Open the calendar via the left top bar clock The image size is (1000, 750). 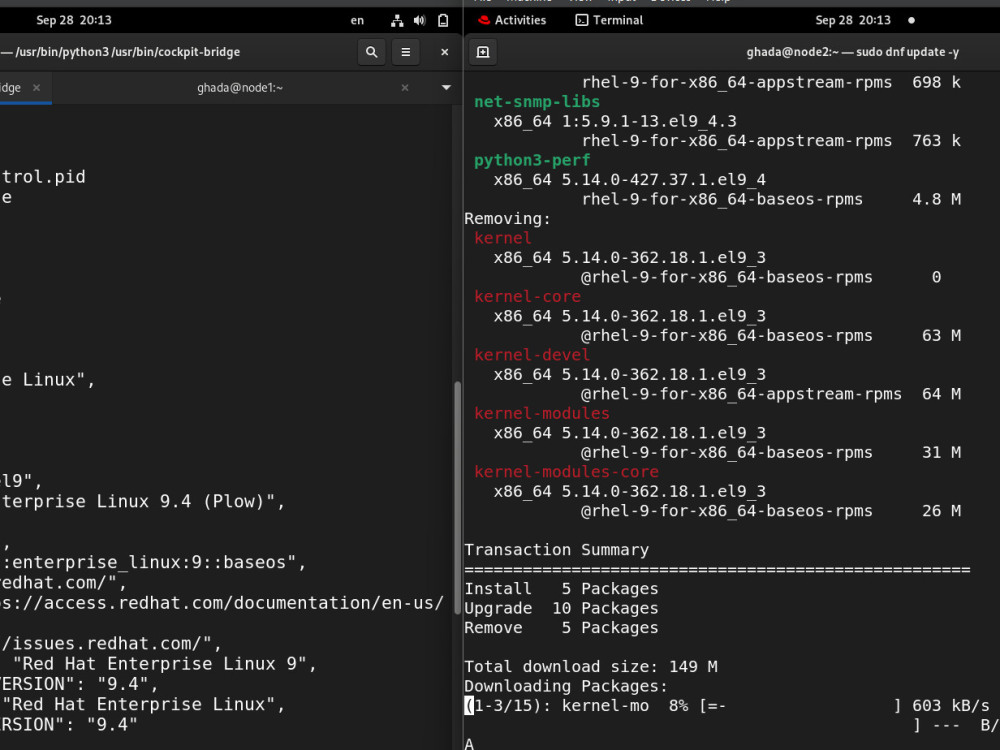click(x=75, y=19)
